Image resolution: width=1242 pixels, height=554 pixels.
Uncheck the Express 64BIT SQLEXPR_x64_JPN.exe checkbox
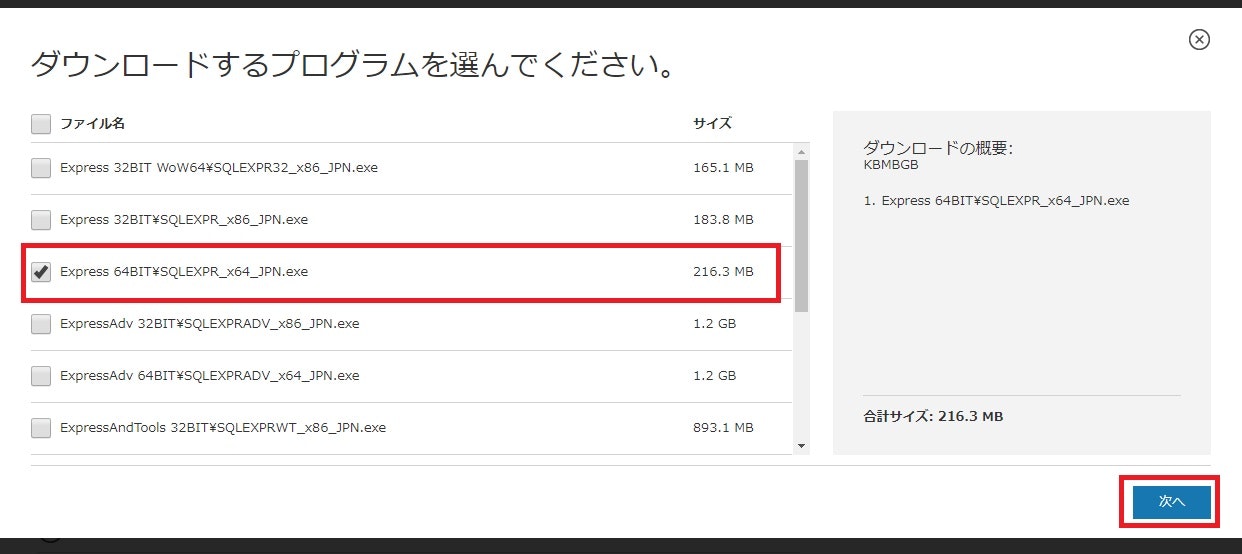coord(41,272)
